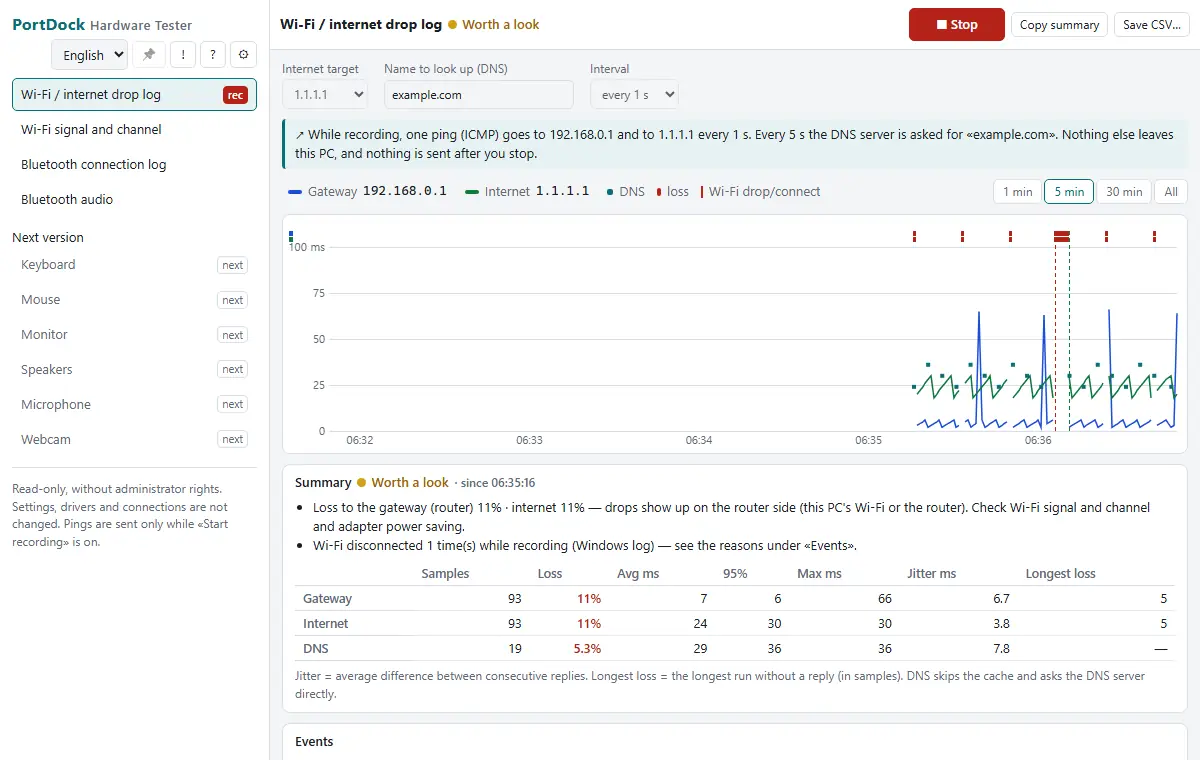Set the chart range to 1 min
This screenshot has width=1200, height=760.
(1016, 192)
